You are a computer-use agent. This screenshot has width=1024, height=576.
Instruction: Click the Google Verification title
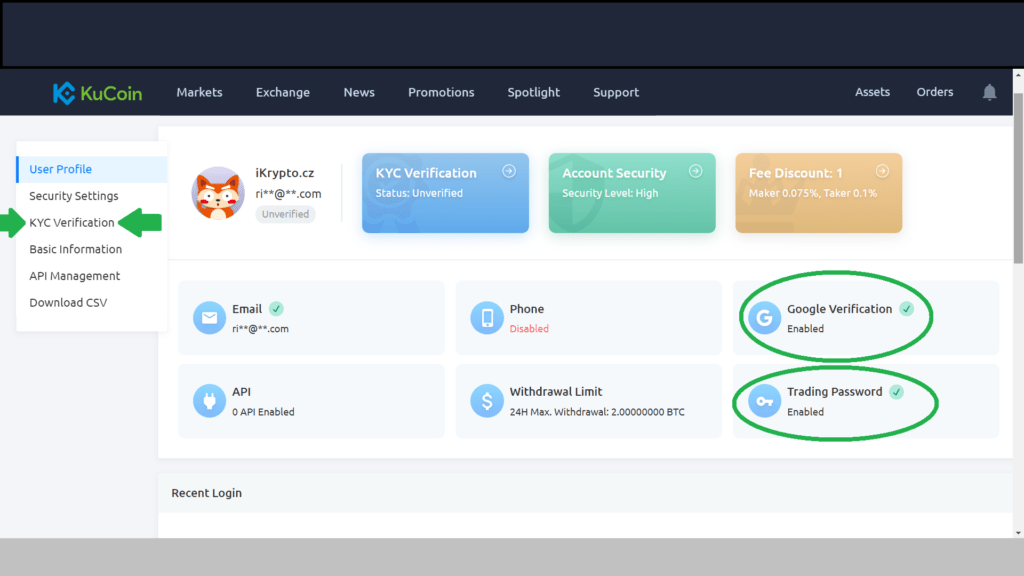839,309
